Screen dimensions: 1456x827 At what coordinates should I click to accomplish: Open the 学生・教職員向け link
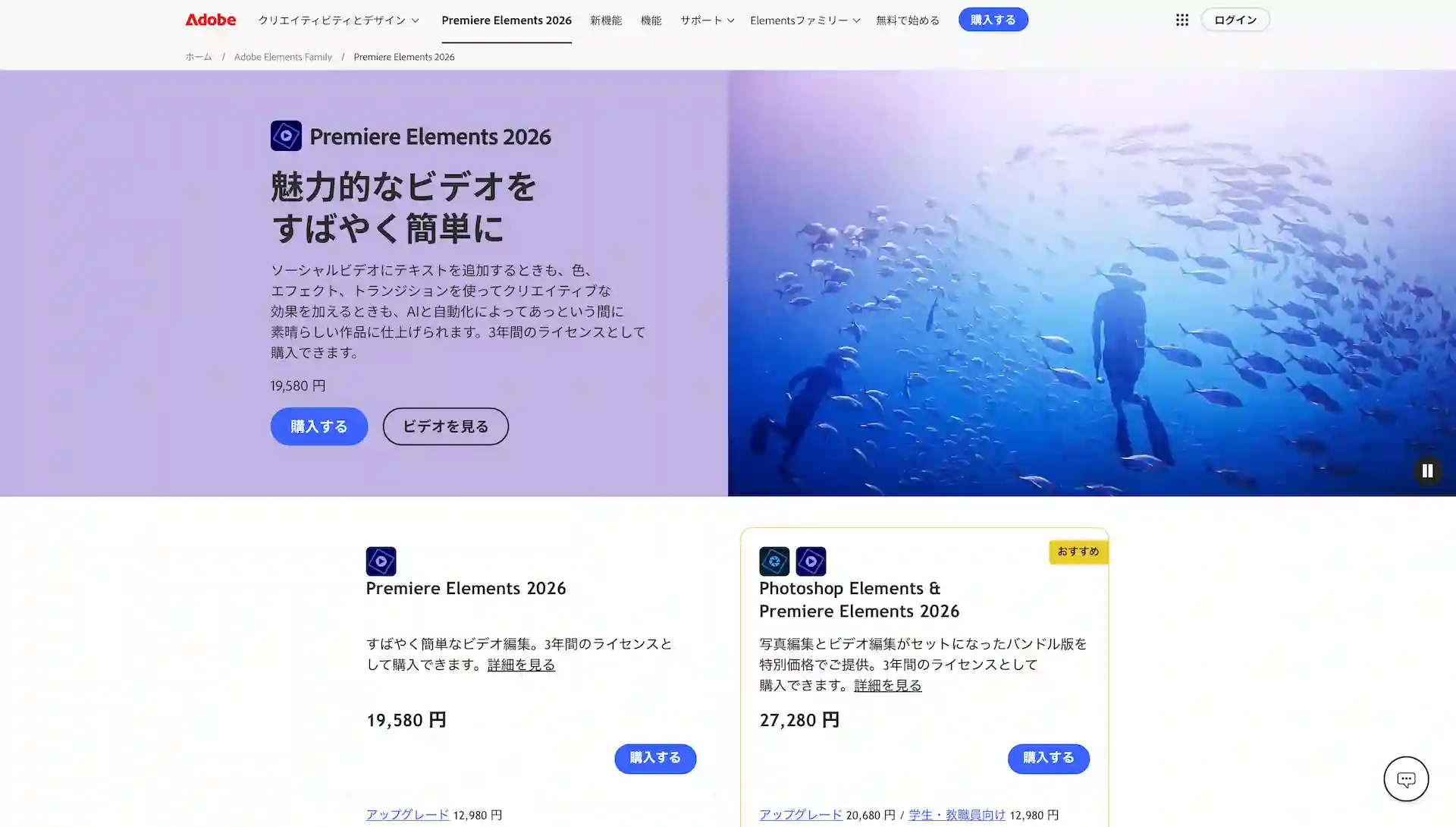tap(956, 815)
